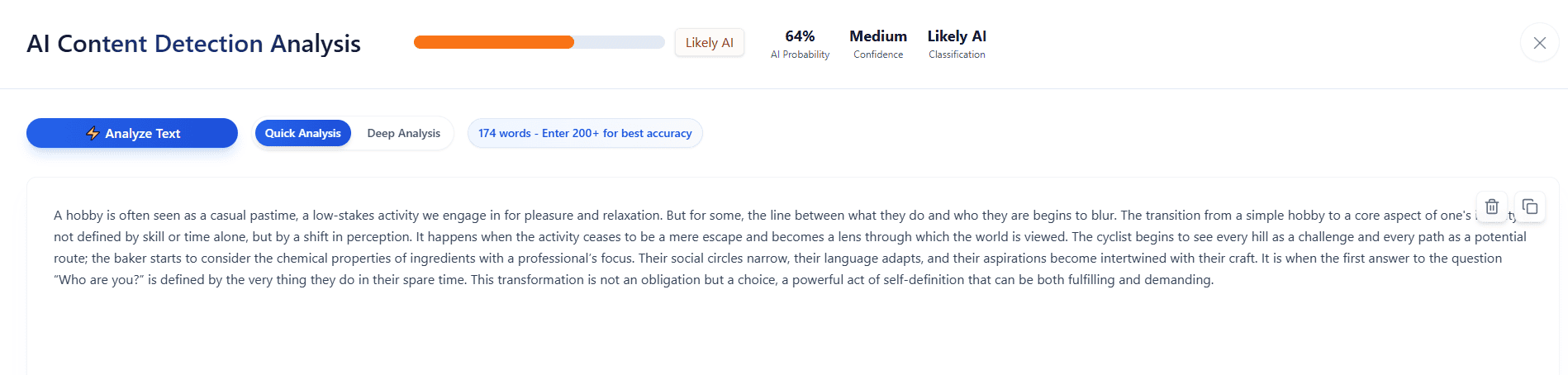The image size is (1568, 375).
Task: Click the 174 words accuracy hint pill
Action: click(x=585, y=133)
